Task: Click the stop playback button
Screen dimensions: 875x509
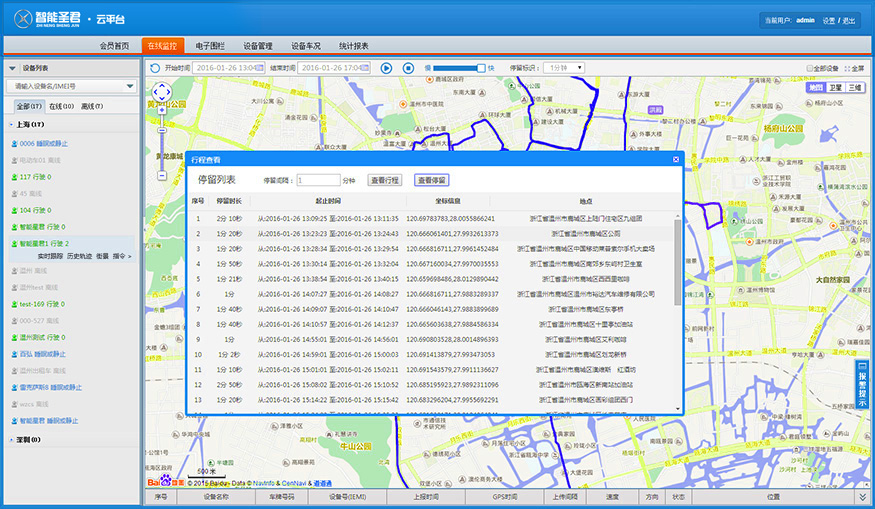Action: (x=408, y=68)
